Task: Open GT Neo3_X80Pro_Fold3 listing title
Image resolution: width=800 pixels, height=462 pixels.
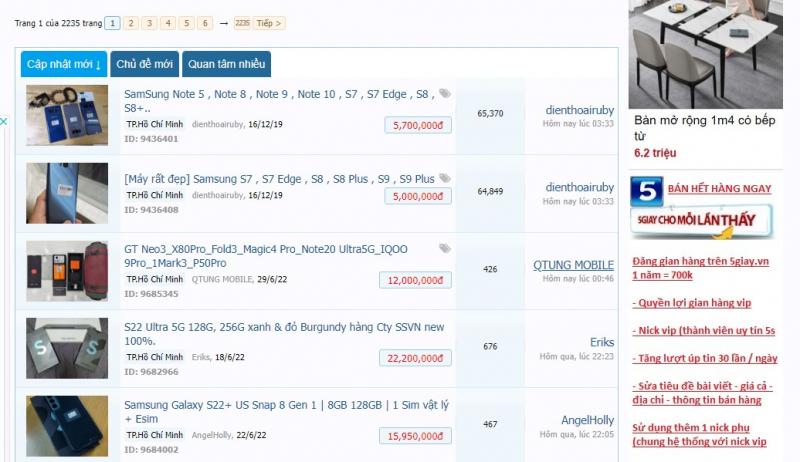Action: pos(266,256)
